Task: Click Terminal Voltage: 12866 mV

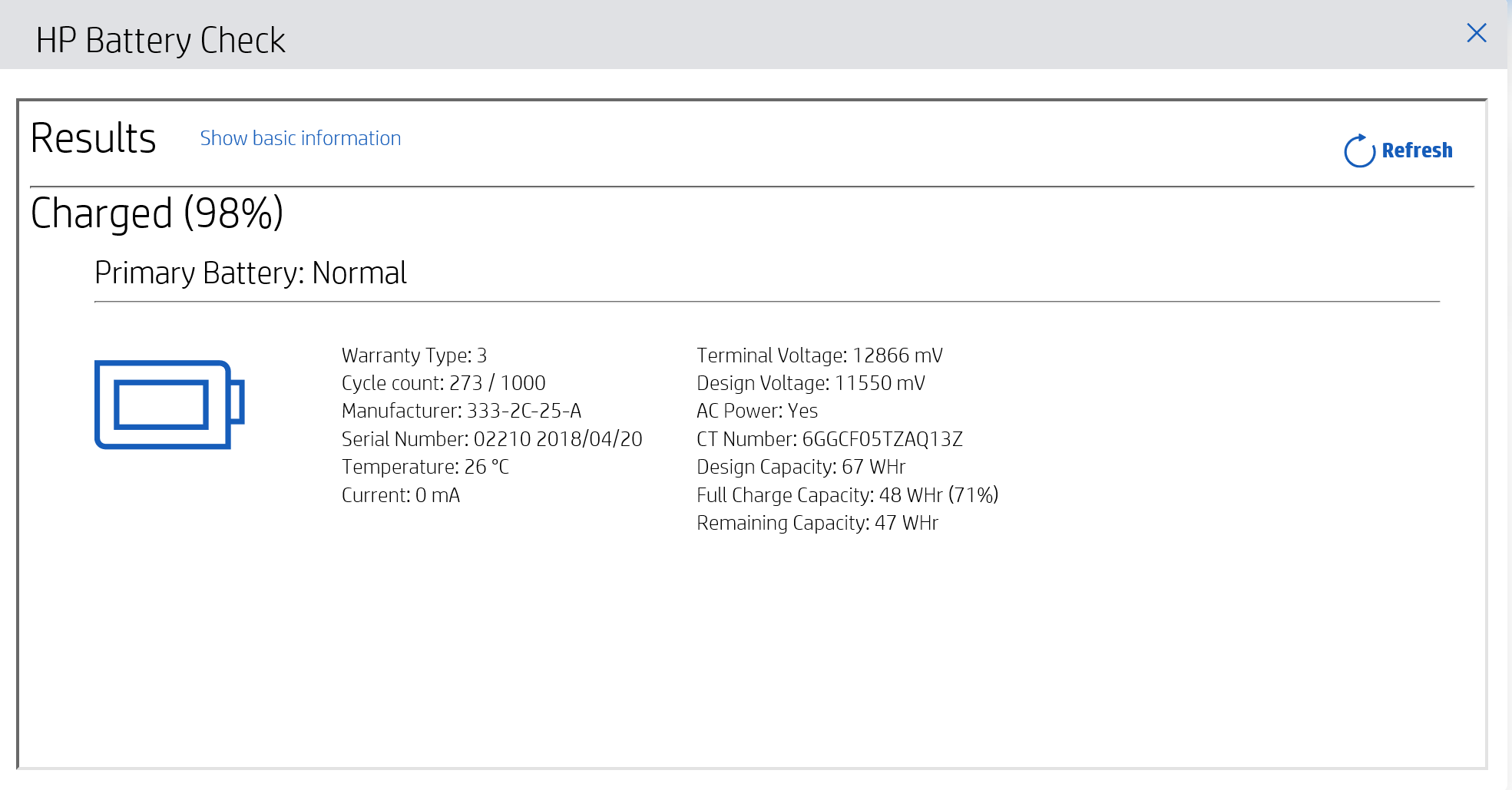Action: [819, 355]
